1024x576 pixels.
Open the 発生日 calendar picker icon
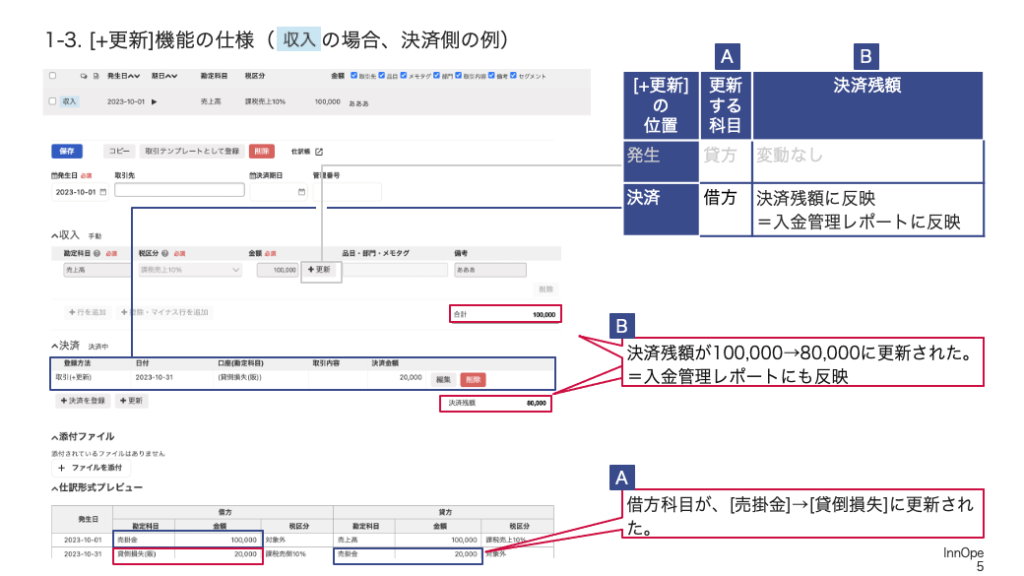tap(103, 192)
